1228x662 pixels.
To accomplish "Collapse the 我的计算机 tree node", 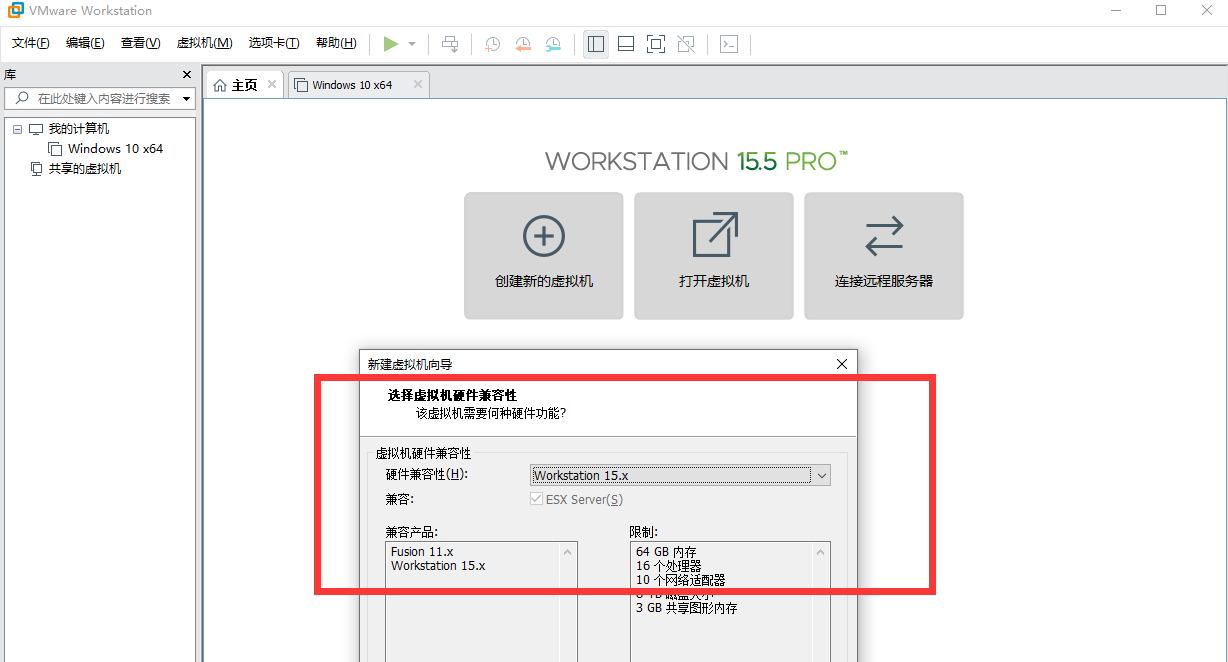I will coord(17,129).
